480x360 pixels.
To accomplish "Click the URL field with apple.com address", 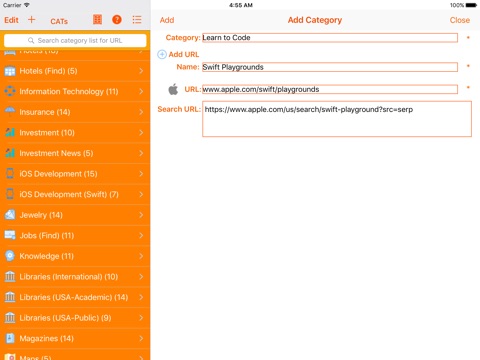I will click(330, 89).
